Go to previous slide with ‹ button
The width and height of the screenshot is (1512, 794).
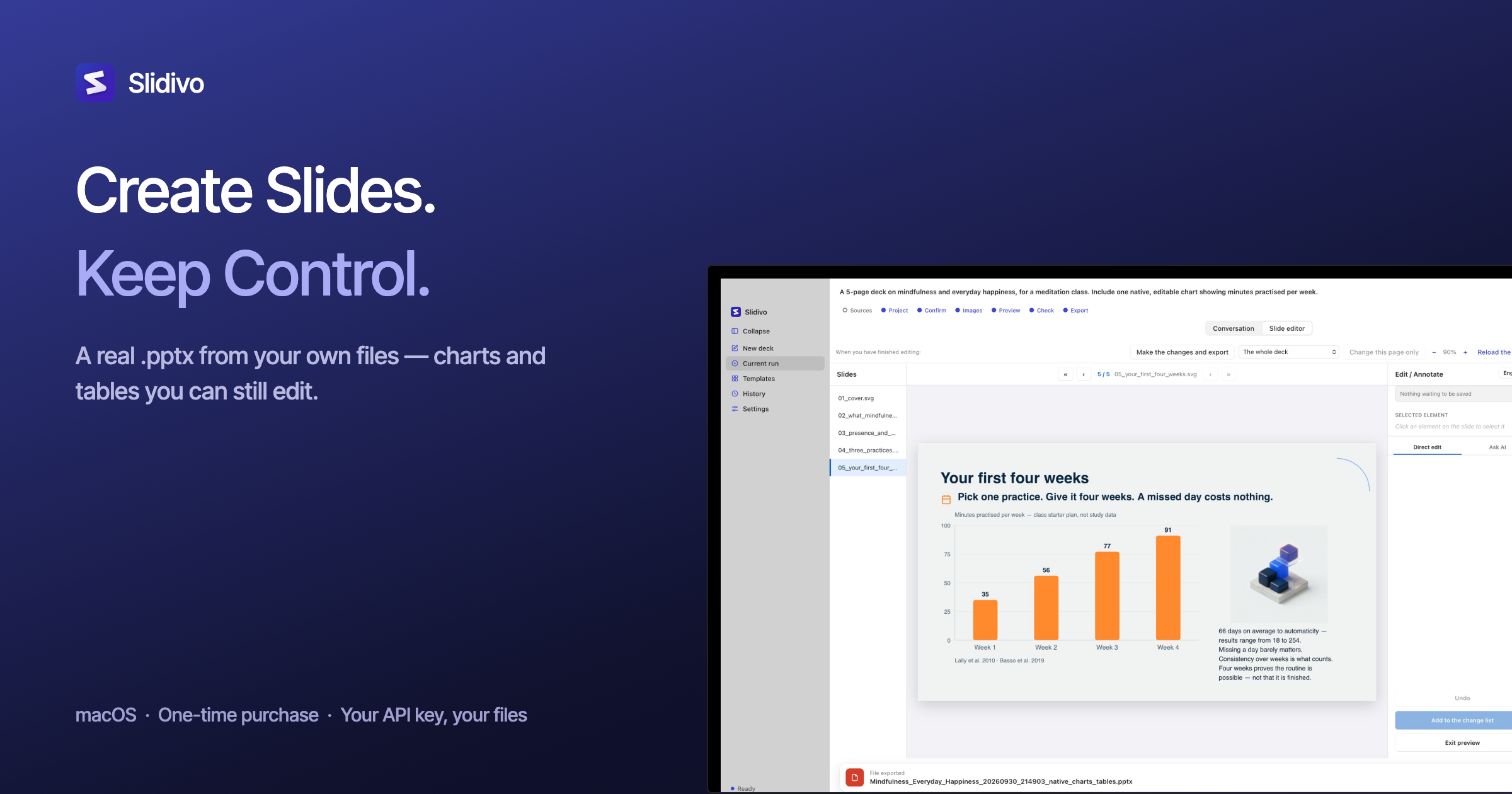1084,374
